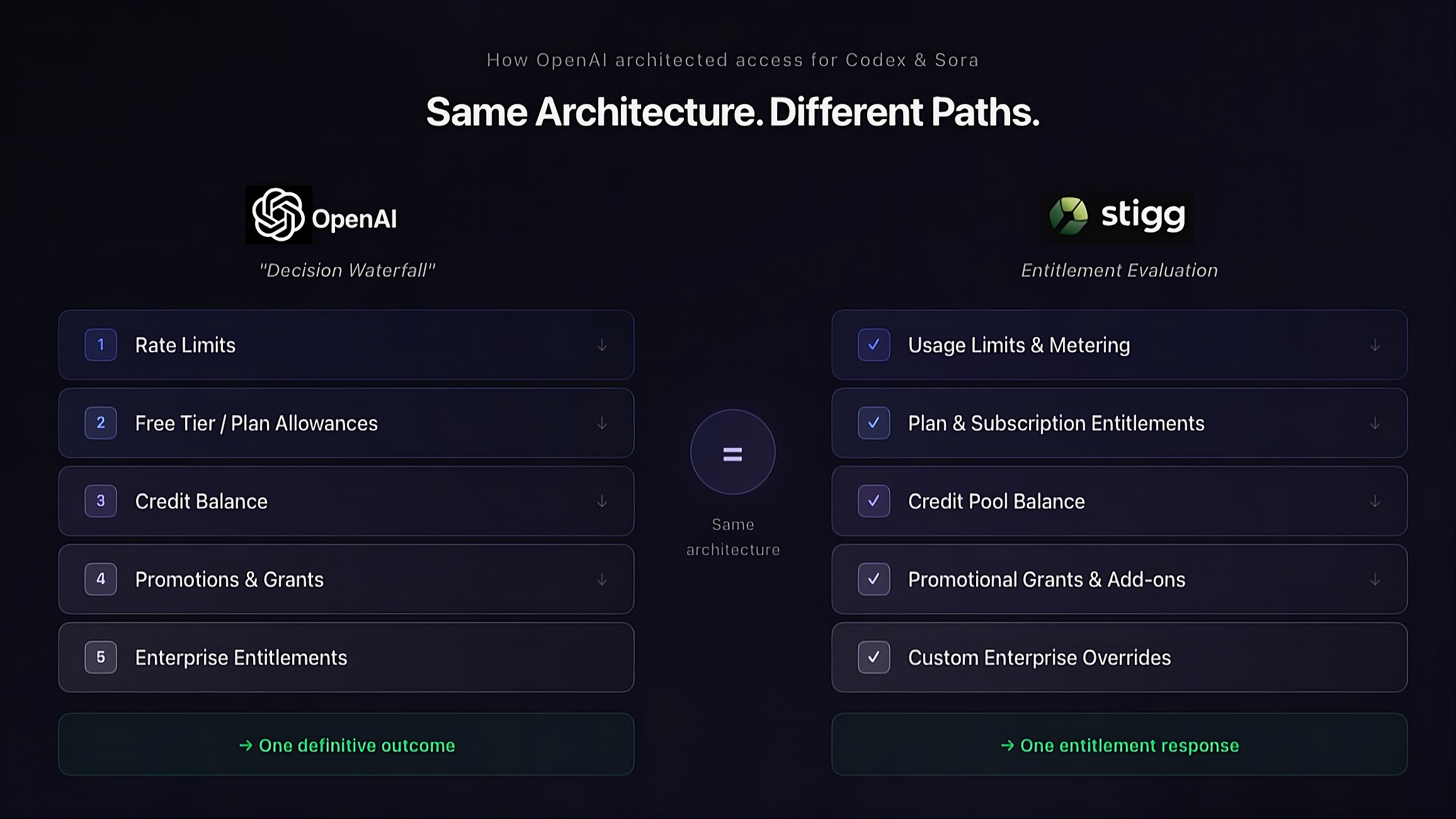Click number 2 badge beside Free Tier
This screenshot has width=1456, height=819.
click(101, 423)
